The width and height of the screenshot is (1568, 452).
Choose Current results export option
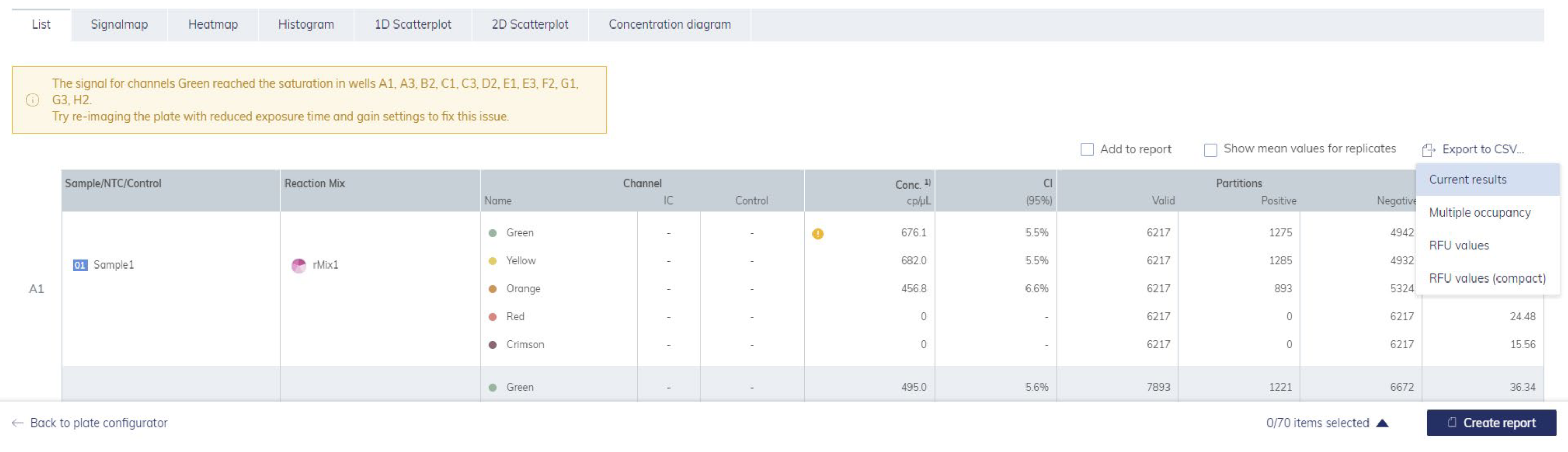(x=1488, y=180)
